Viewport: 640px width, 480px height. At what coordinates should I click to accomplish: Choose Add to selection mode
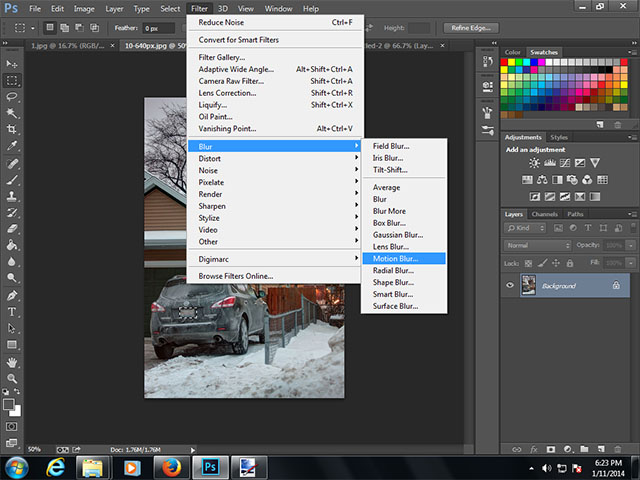coord(64,28)
